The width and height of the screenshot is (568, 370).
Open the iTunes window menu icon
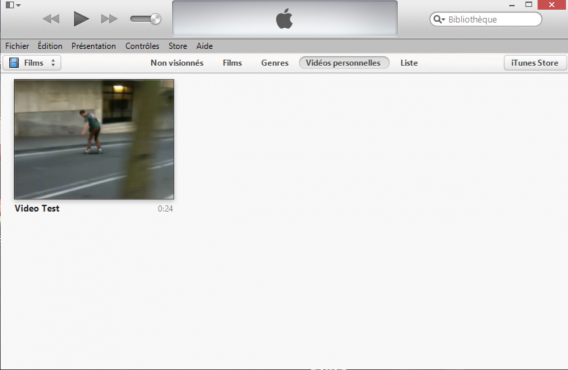coord(13,5)
